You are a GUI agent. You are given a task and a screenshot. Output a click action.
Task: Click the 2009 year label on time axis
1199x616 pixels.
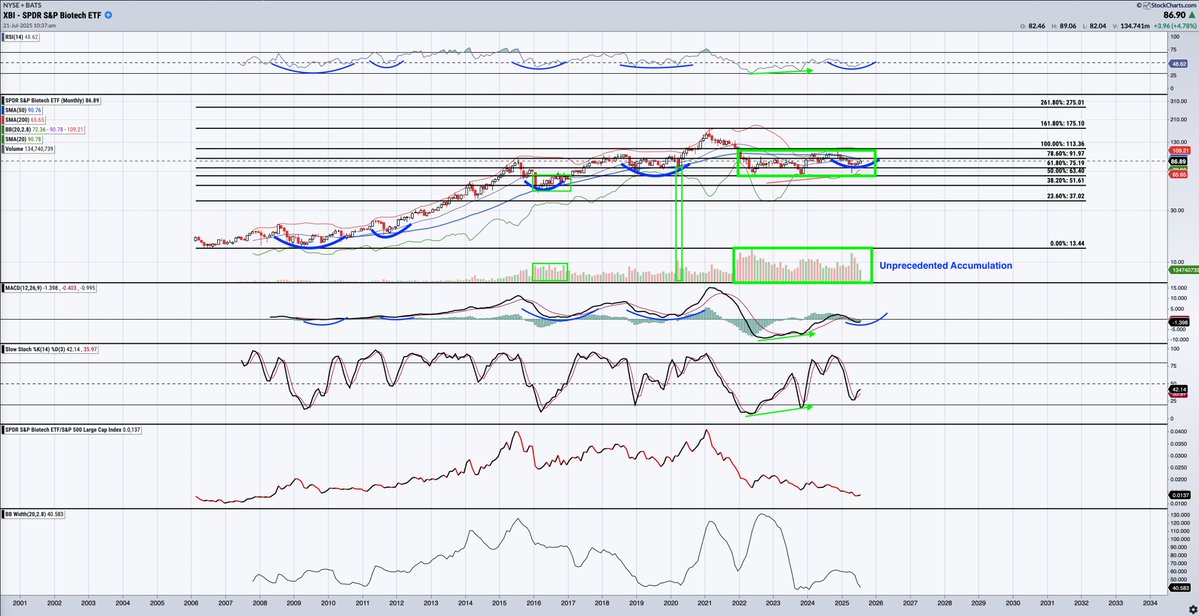tap(294, 604)
